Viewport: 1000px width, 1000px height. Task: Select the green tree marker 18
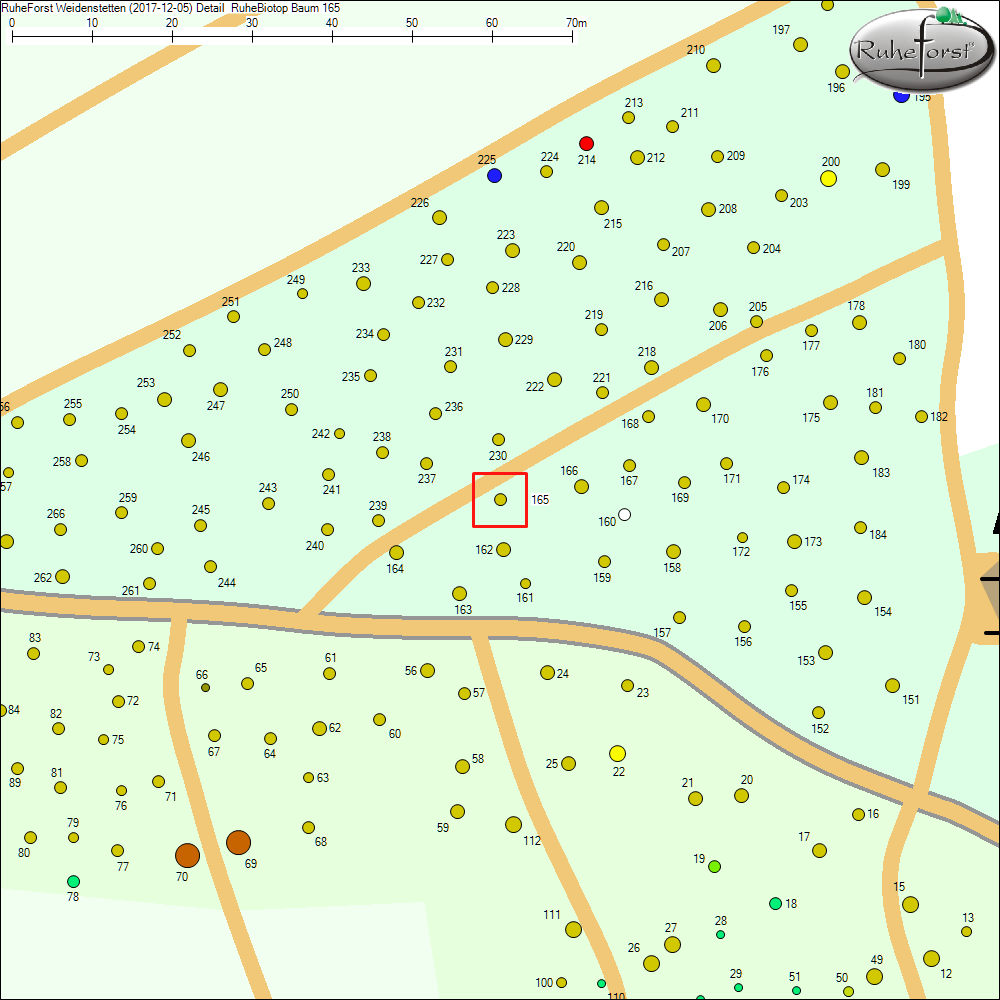[x=775, y=904]
